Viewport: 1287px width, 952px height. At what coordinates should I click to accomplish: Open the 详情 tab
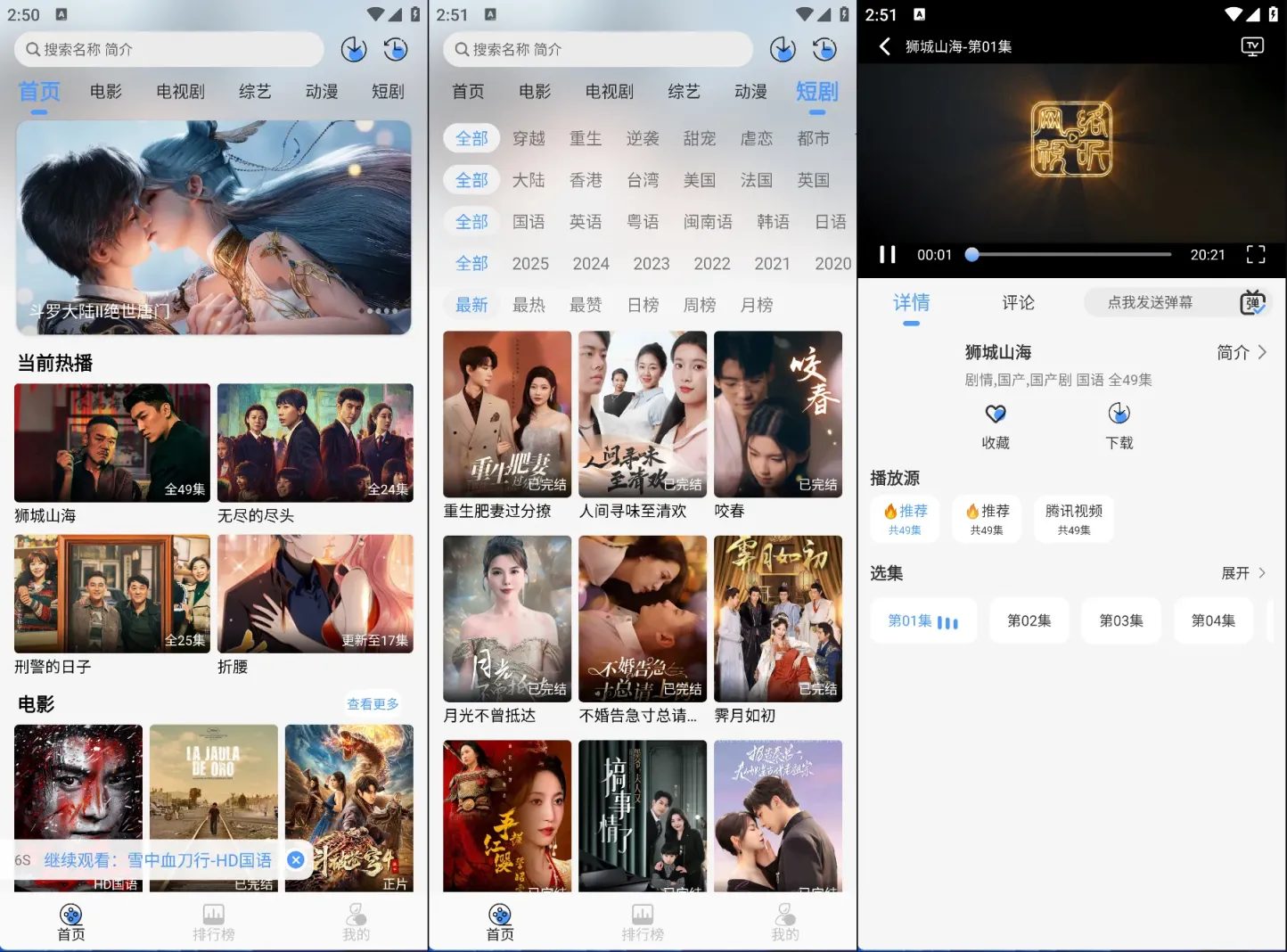tap(911, 302)
